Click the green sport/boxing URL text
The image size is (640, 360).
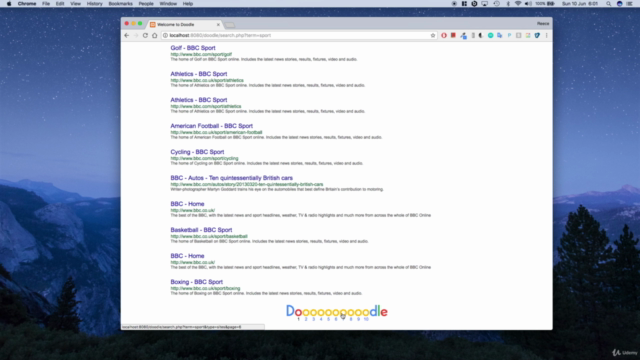pyautogui.click(x=205, y=289)
